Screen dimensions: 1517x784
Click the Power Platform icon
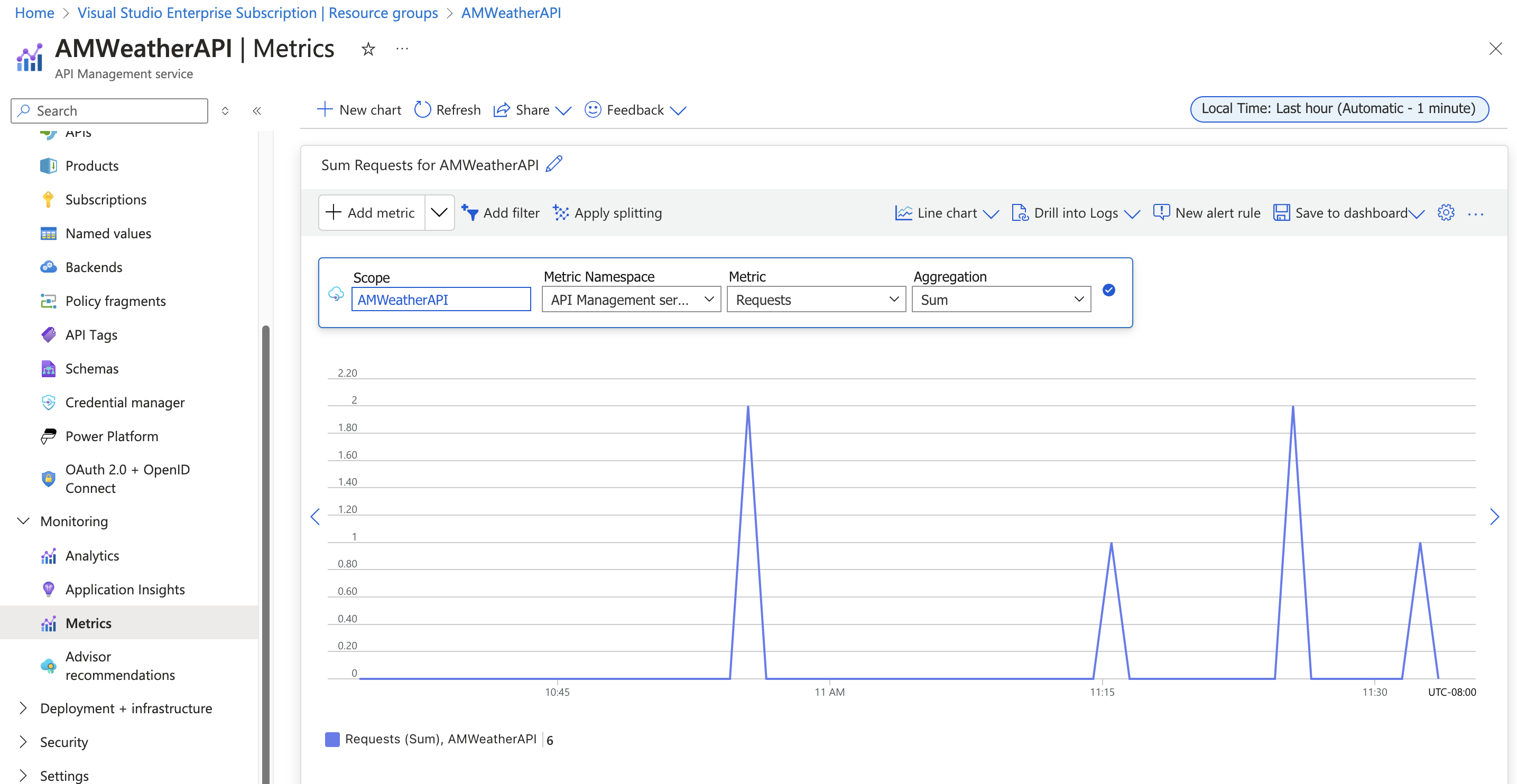(x=48, y=436)
